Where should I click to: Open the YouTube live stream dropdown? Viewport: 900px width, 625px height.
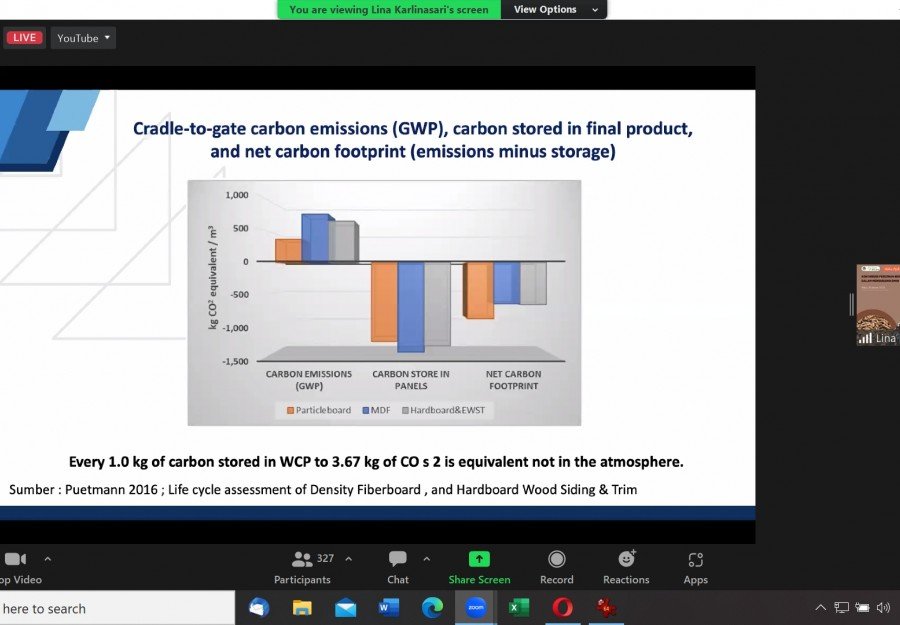click(x=83, y=38)
